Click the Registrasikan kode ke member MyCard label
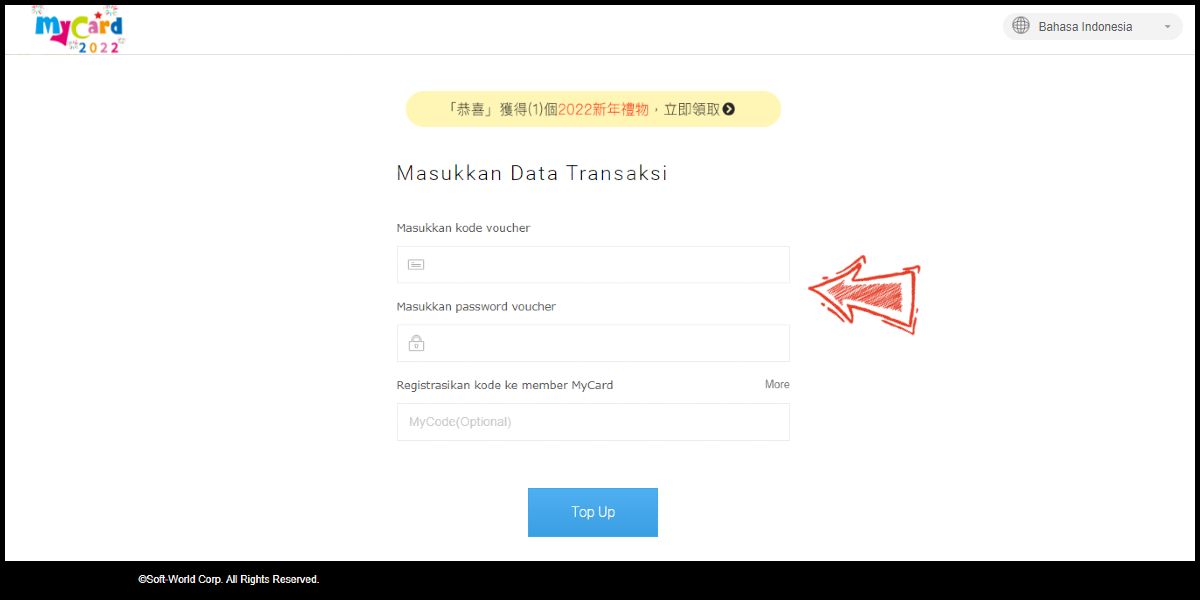The image size is (1200, 600). [x=505, y=385]
